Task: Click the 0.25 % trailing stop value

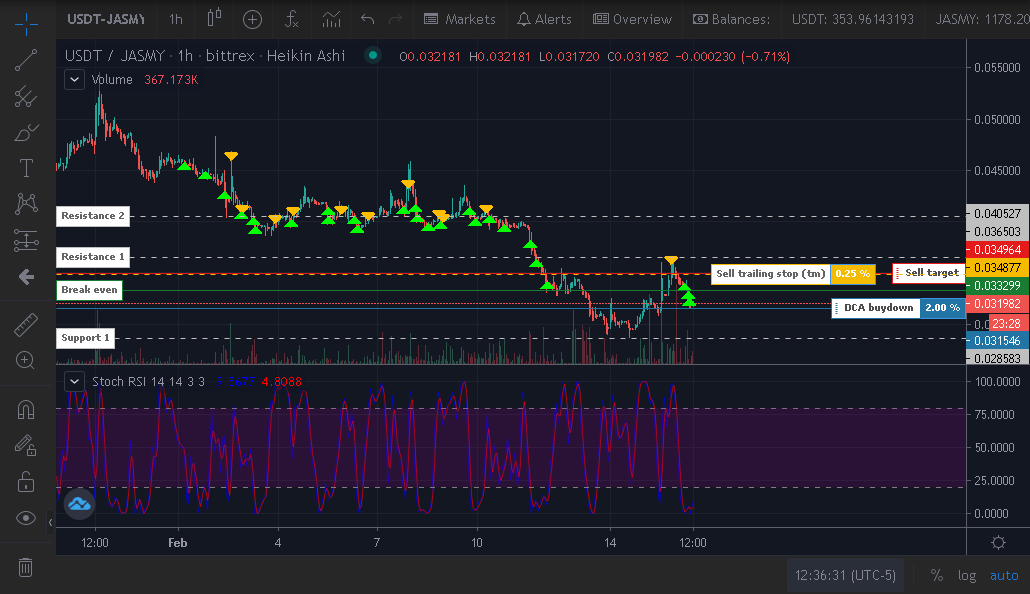Action: coord(853,273)
